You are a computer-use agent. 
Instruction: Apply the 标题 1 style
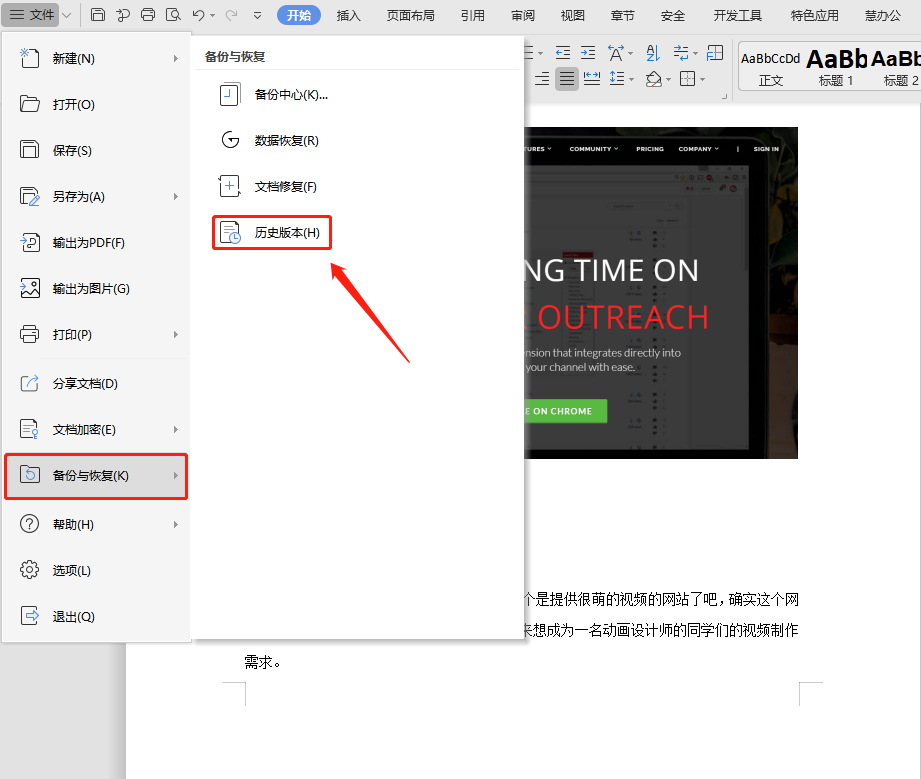836,67
